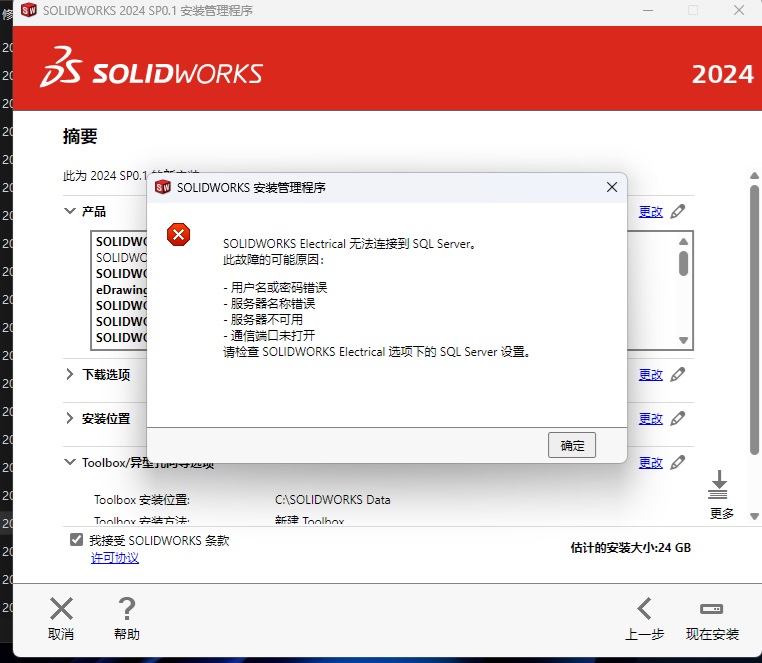Click the product list scrollbar thumb
Viewport: 762px width, 663px height.
pos(683,263)
